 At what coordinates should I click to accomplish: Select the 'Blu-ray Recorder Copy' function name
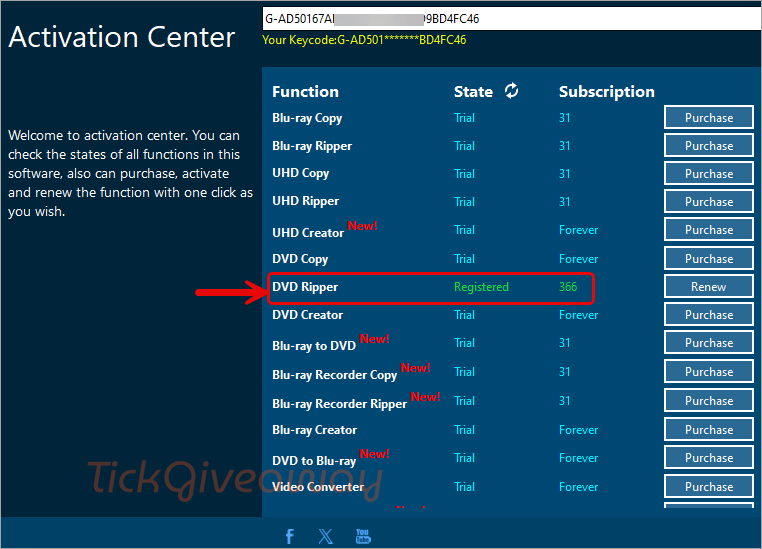point(335,375)
